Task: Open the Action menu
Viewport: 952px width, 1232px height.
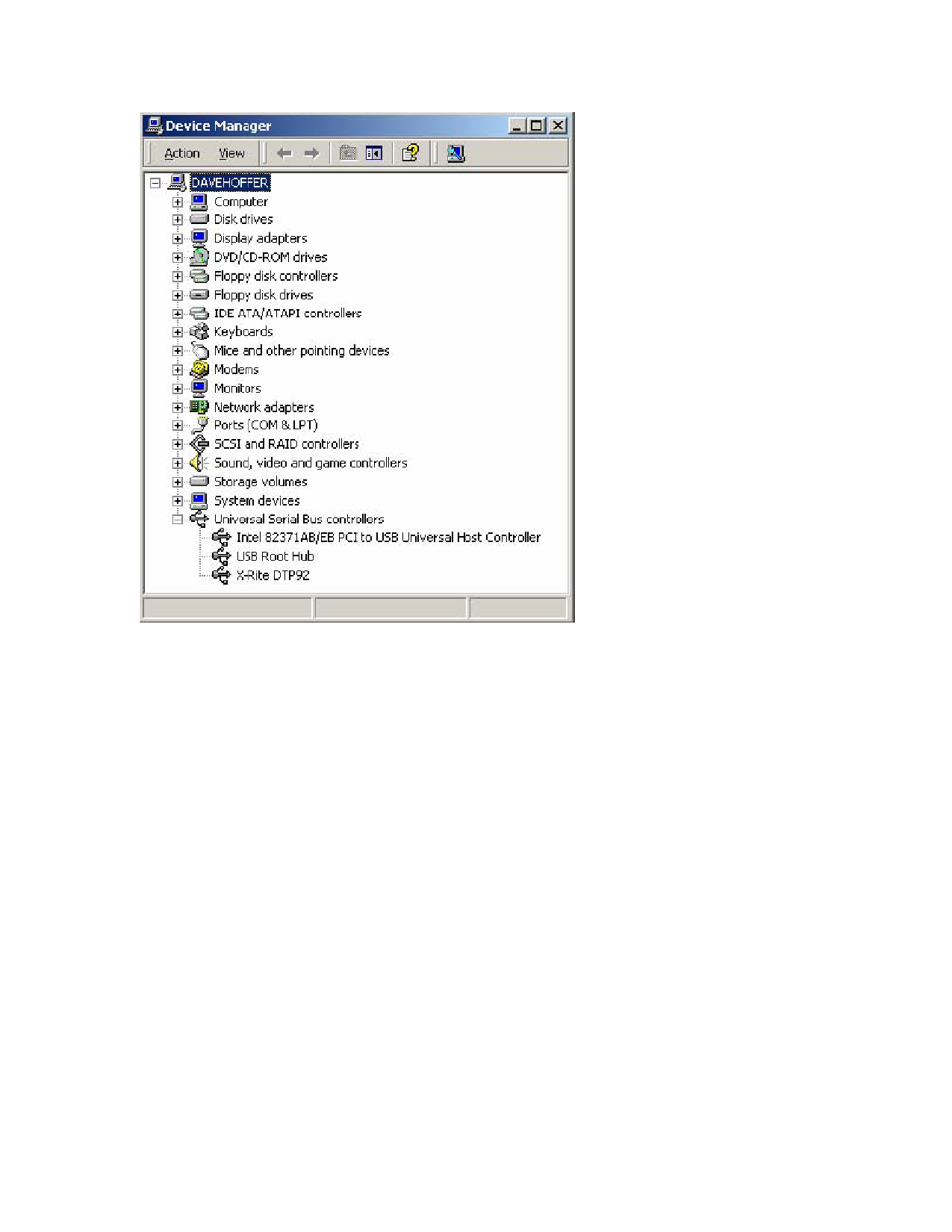Action: click(182, 154)
